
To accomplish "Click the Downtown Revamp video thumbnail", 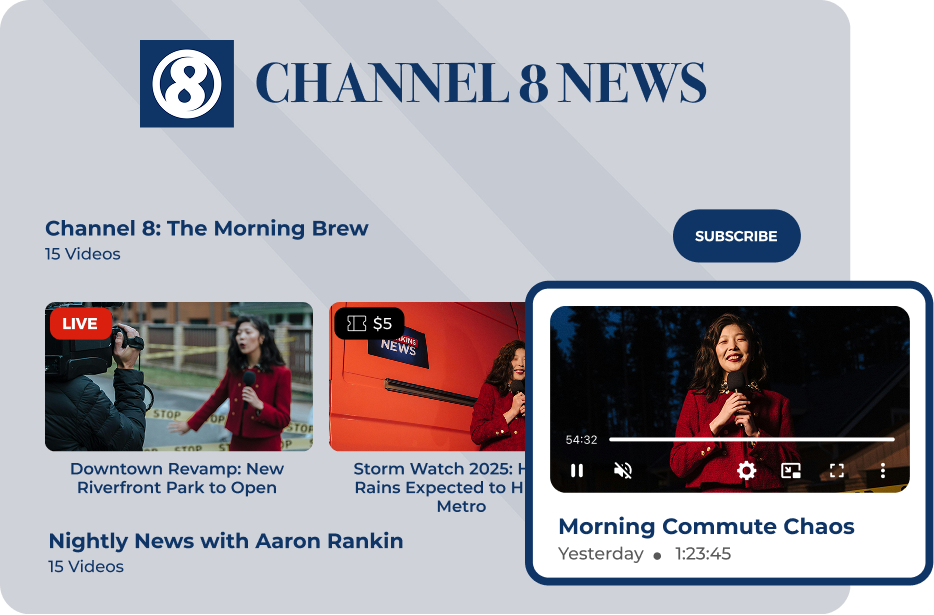I will (178, 375).
